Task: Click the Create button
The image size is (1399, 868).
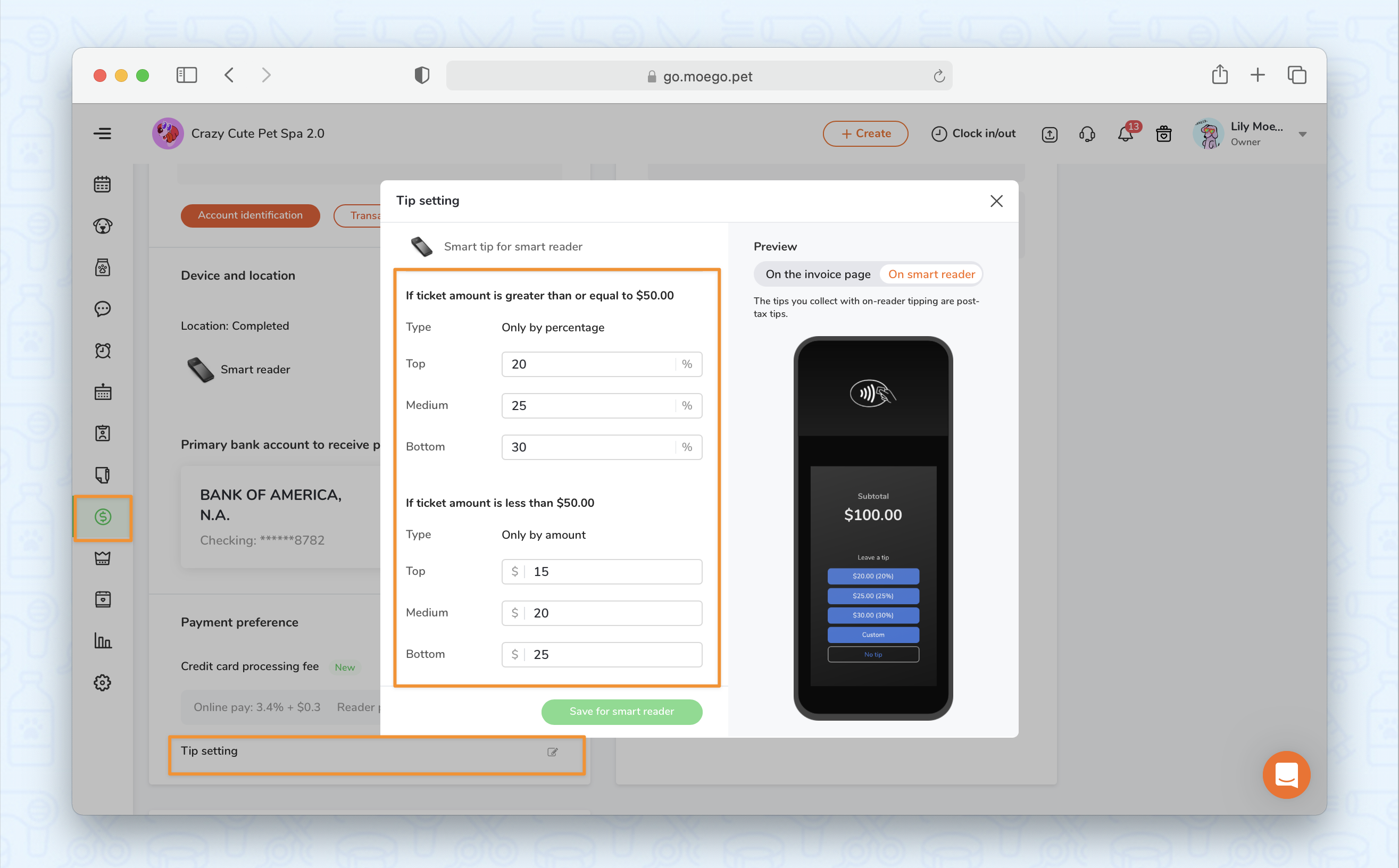Action: pyautogui.click(x=865, y=133)
